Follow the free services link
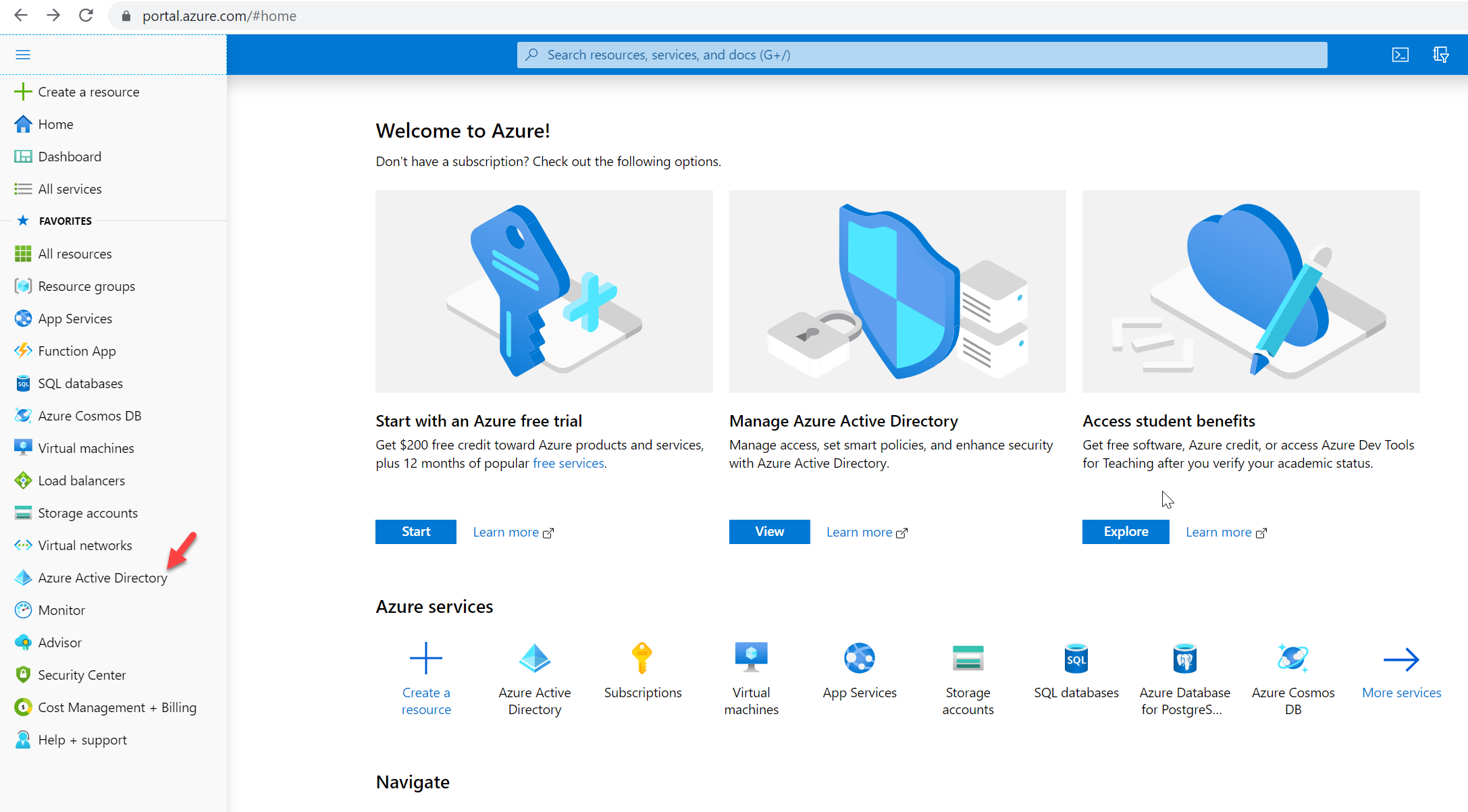1468x812 pixels. pos(569,464)
